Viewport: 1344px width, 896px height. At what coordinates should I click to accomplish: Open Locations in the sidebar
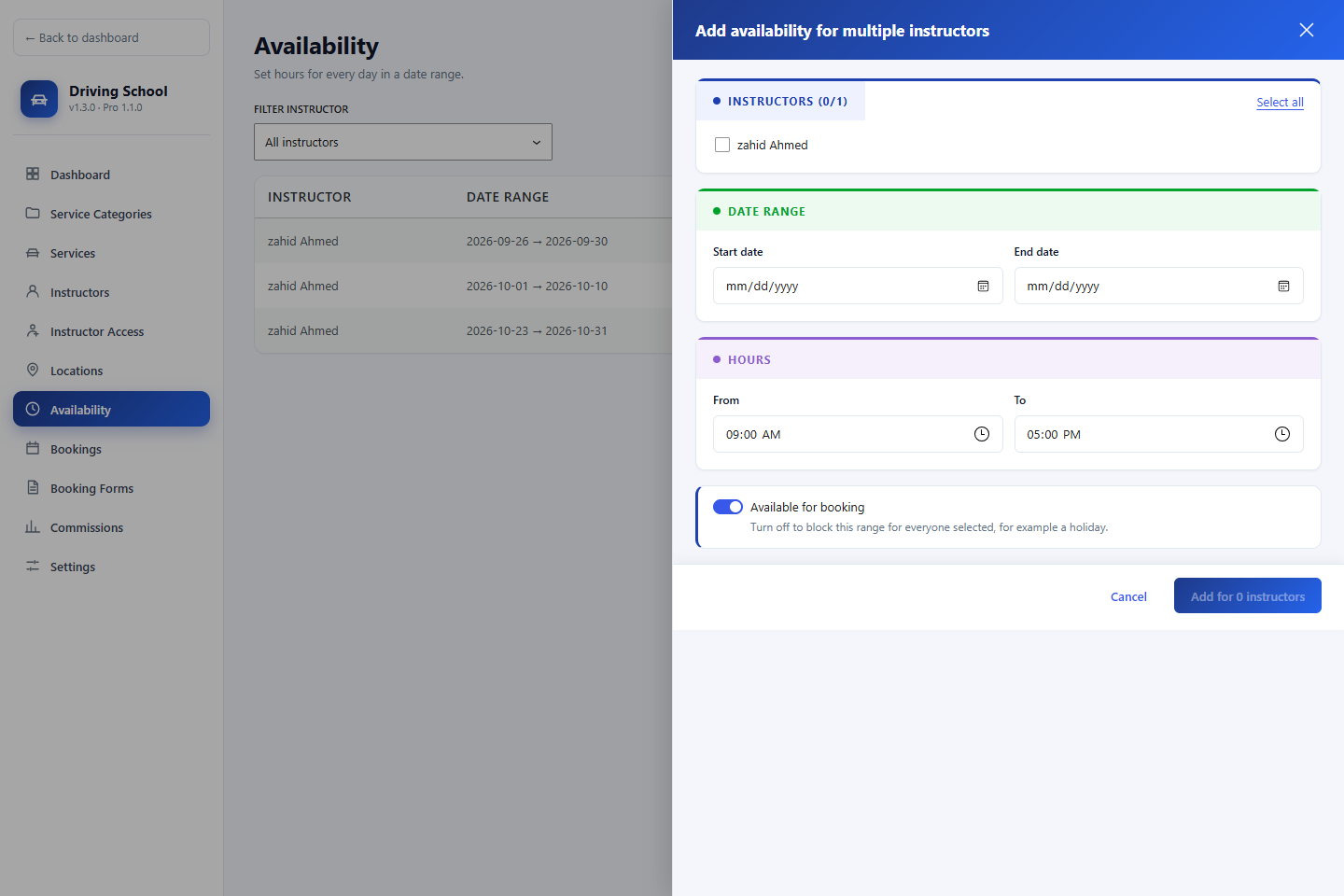coord(111,371)
